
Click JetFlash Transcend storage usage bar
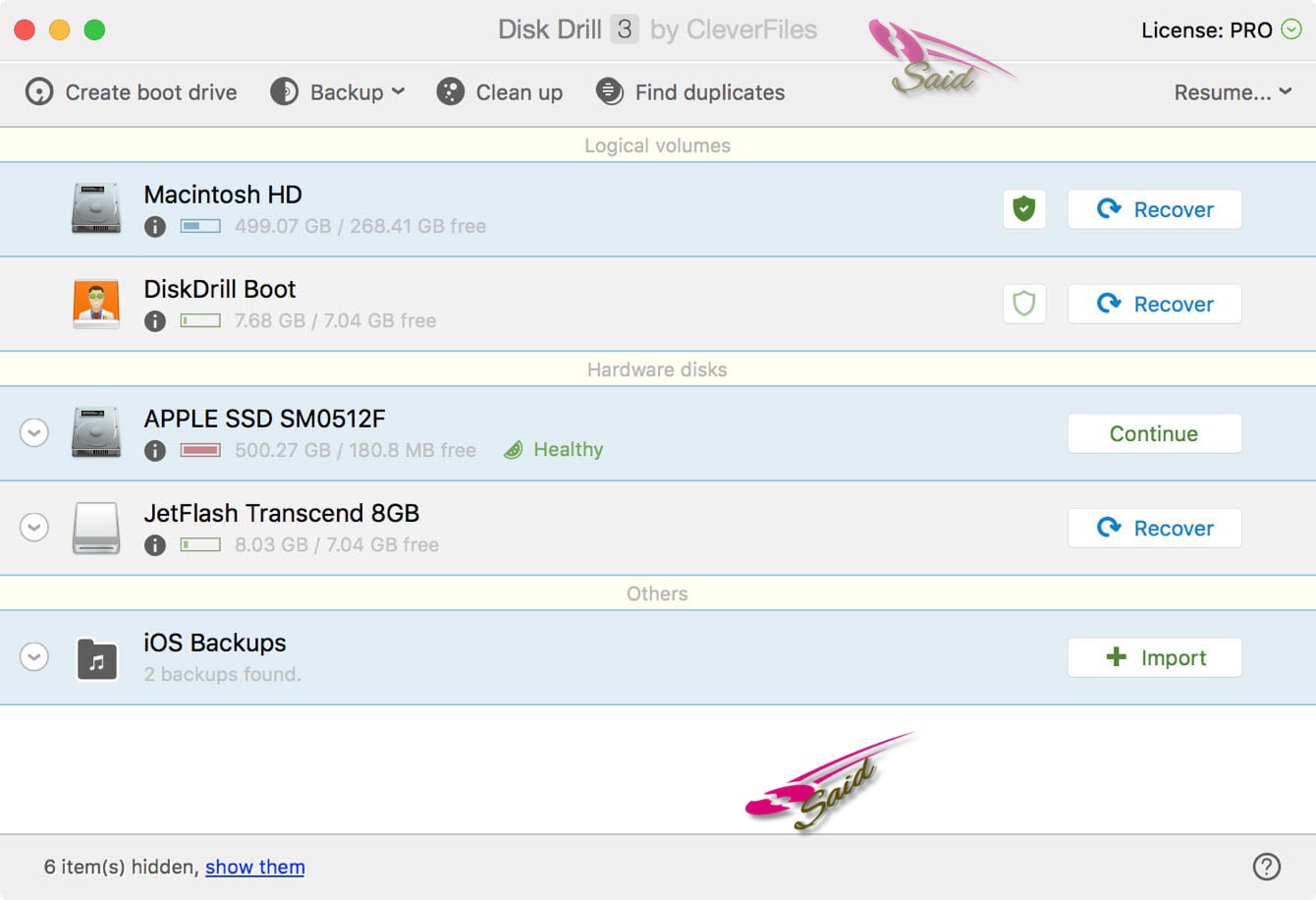point(200,544)
